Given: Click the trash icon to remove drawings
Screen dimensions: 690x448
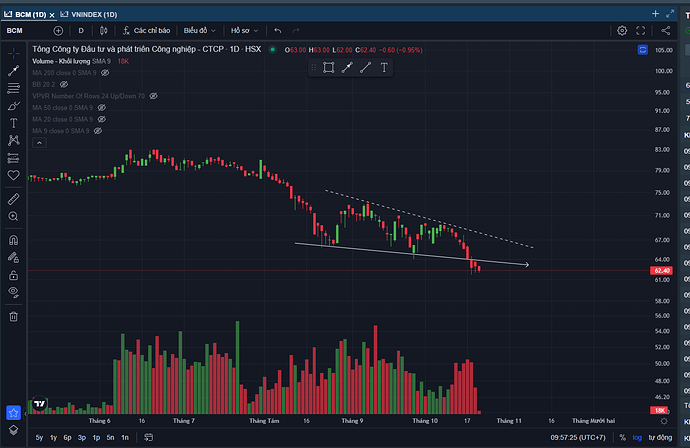Looking at the screenshot, I should (13, 316).
